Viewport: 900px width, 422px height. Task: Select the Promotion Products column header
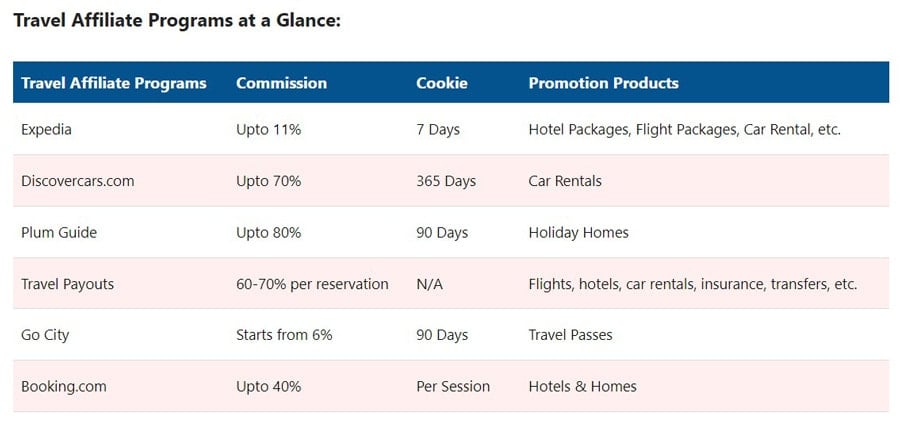coord(603,83)
